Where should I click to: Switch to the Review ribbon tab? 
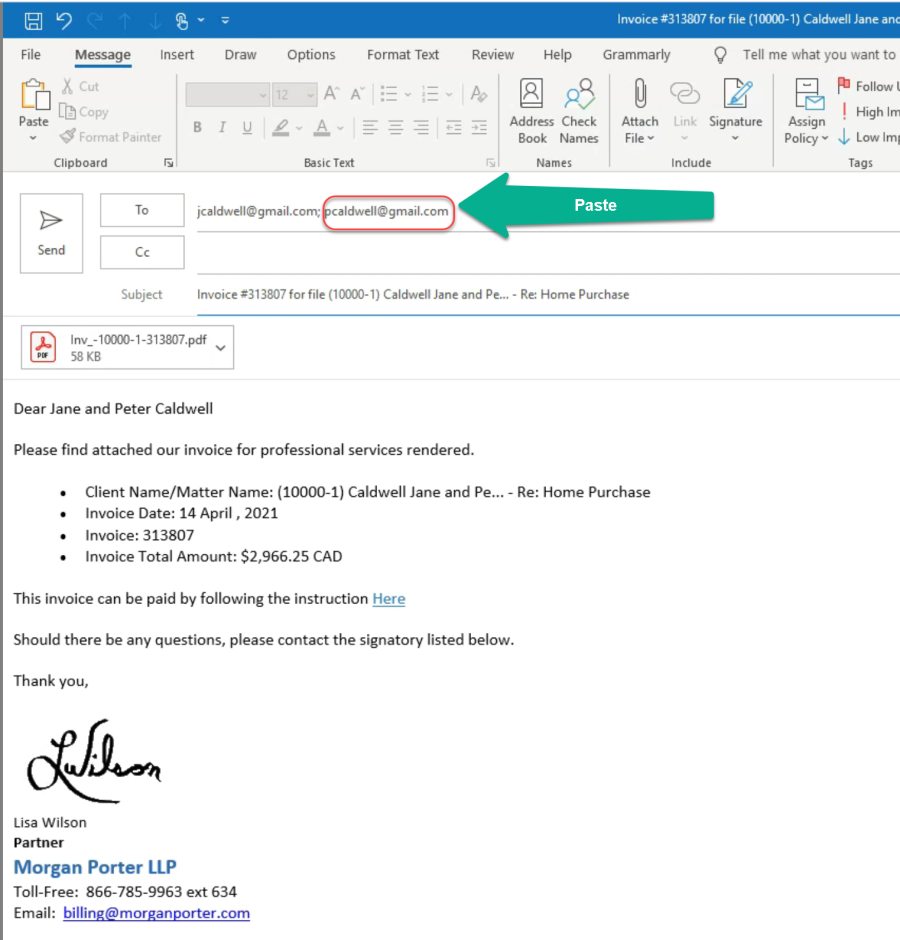click(x=493, y=55)
